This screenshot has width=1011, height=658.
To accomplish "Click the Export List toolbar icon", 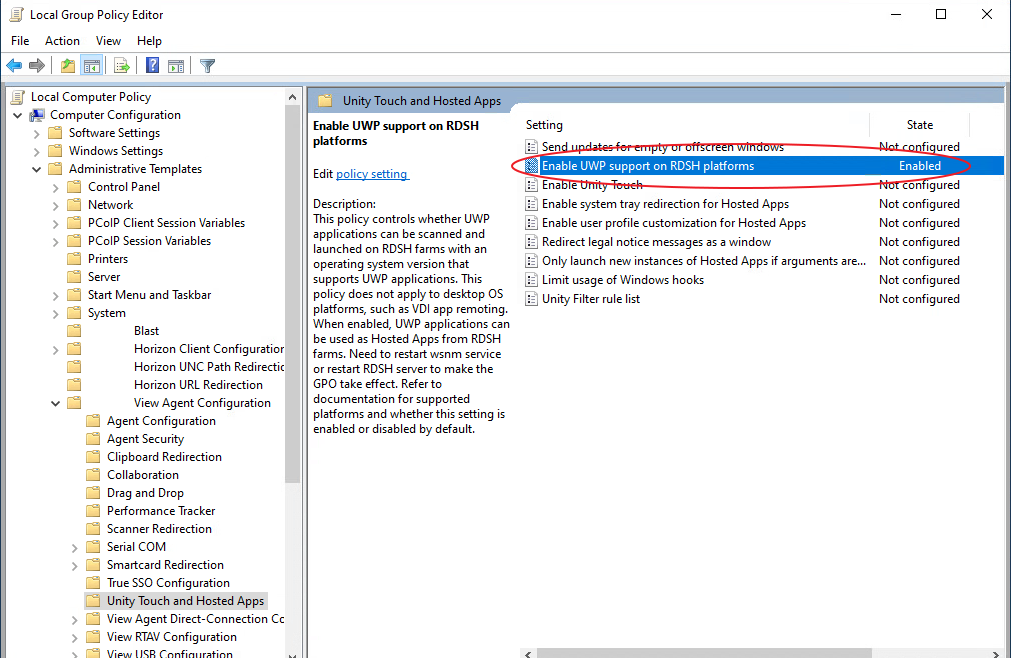I will pos(122,66).
